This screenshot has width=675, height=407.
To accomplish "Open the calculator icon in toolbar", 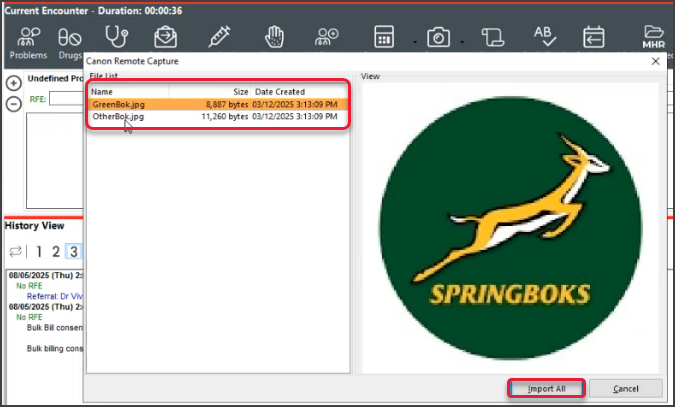I will (384, 37).
